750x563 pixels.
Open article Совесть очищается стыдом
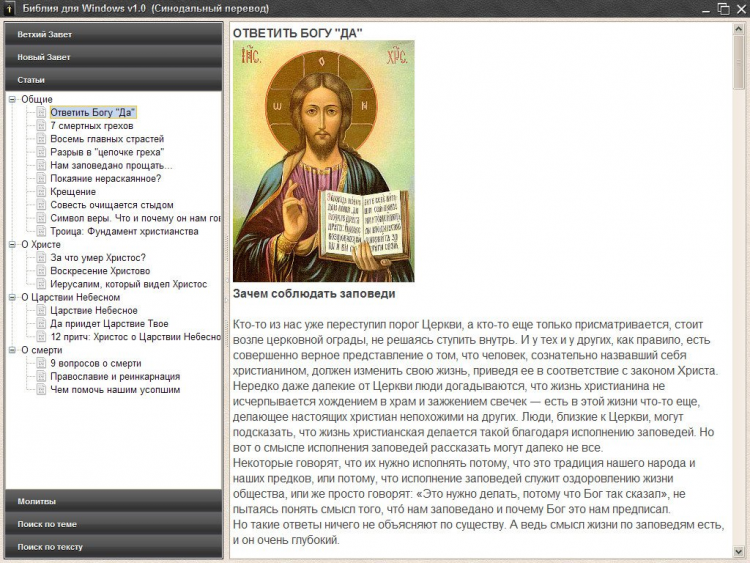(x=112, y=205)
